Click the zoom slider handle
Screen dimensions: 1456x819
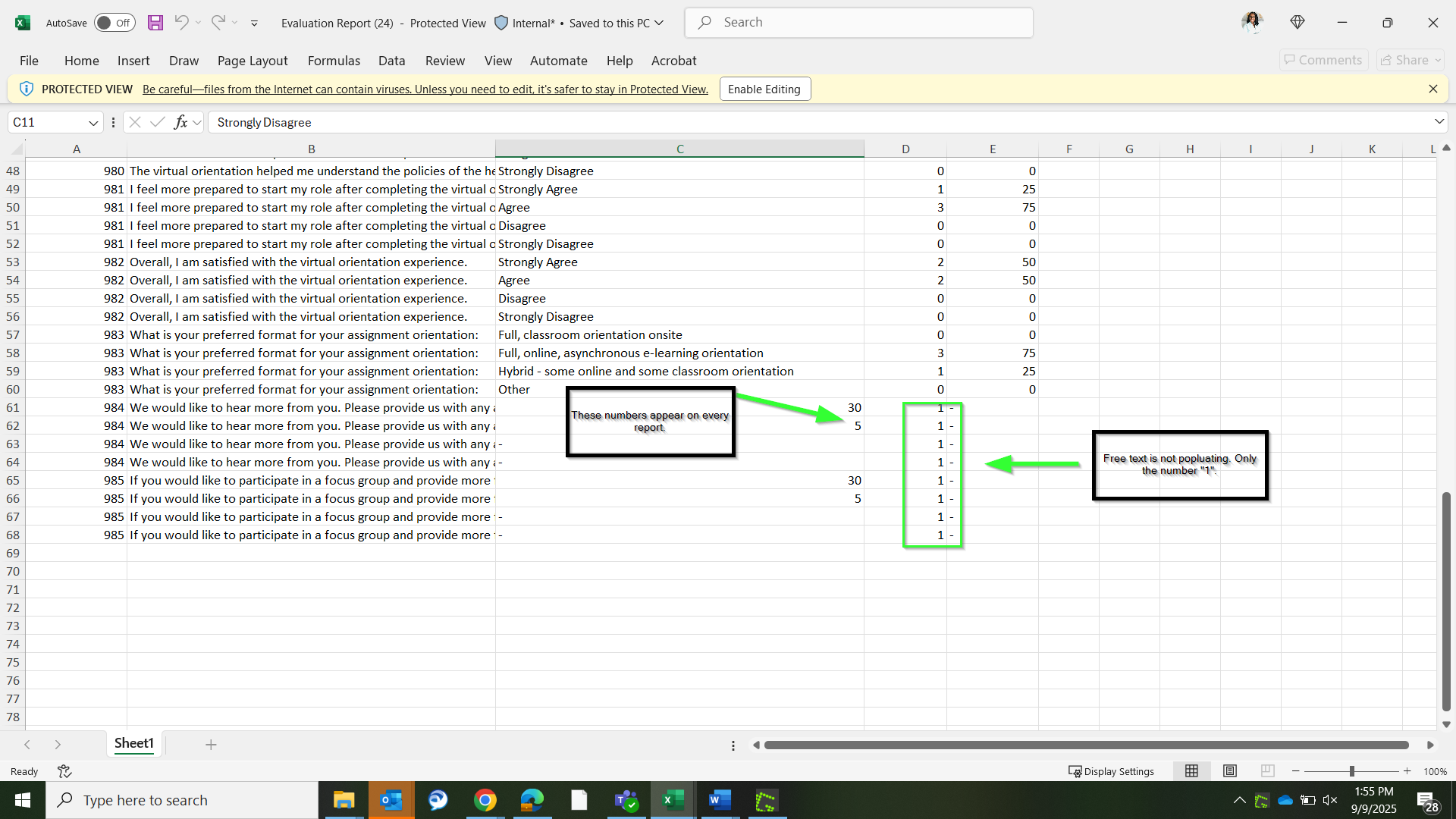[1351, 771]
